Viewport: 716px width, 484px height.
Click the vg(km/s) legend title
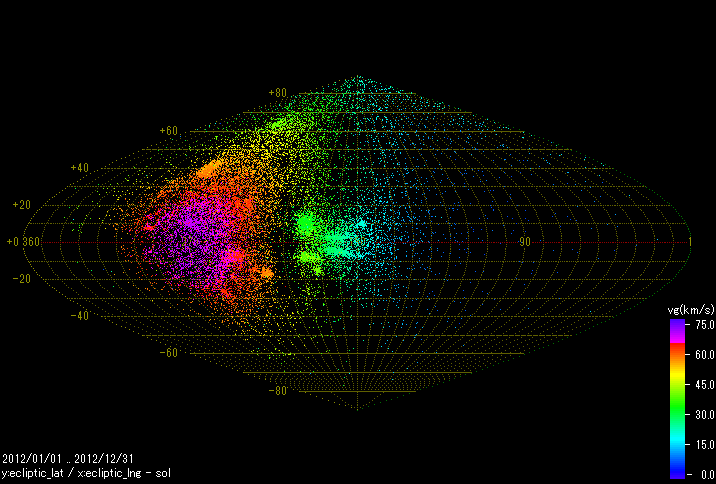click(x=690, y=310)
